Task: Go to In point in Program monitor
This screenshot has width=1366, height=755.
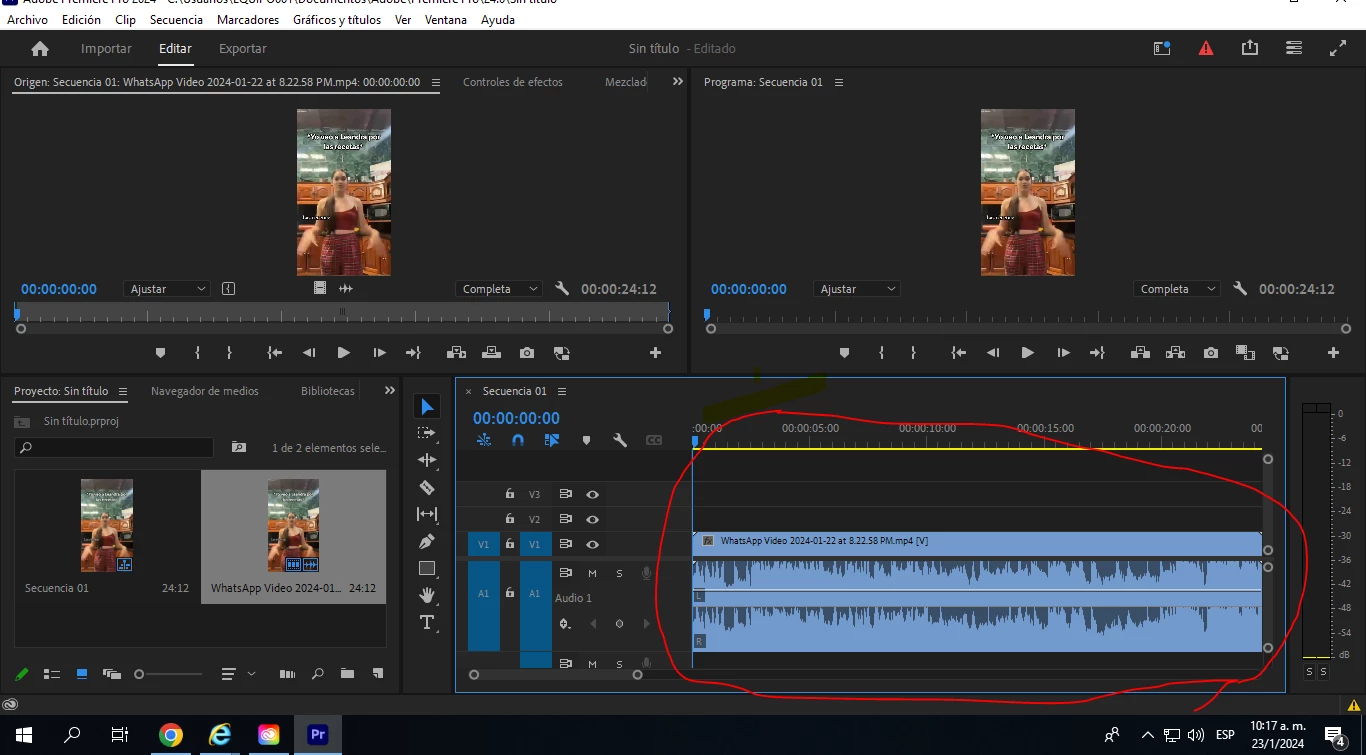Action: click(x=958, y=353)
